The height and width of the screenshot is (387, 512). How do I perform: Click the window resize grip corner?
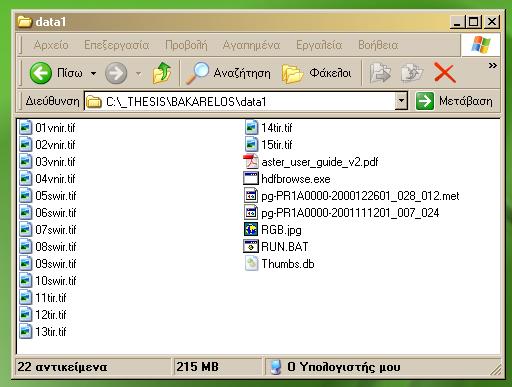pos(496,369)
